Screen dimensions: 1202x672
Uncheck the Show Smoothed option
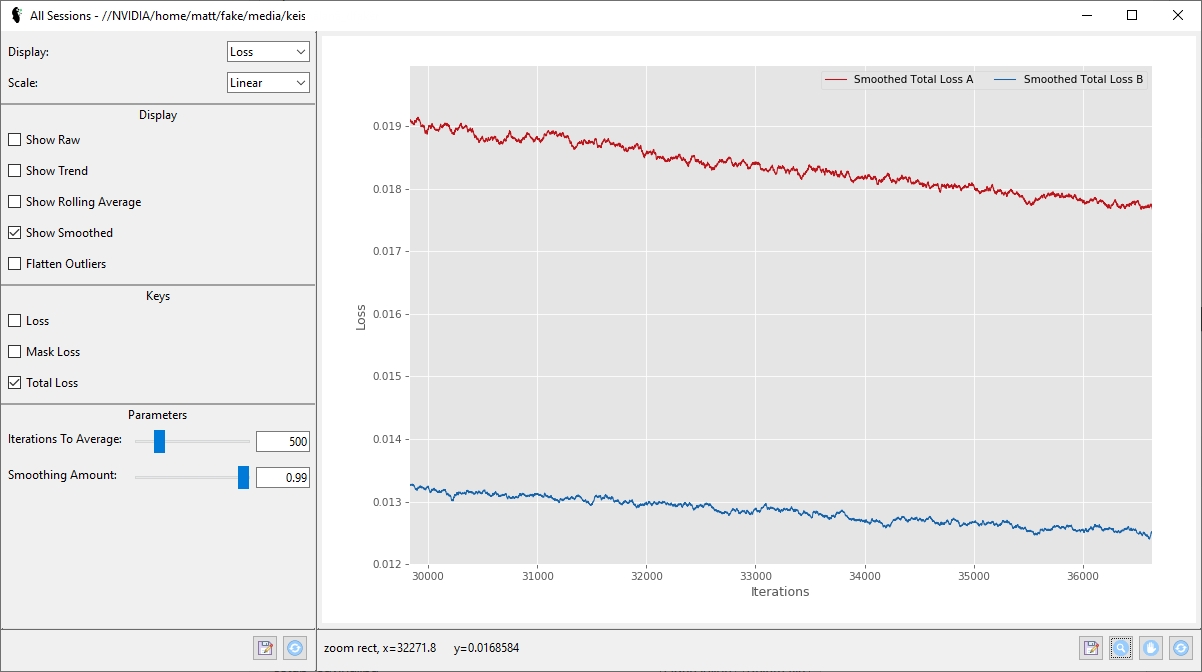pyautogui.click(x=15, y=233)
